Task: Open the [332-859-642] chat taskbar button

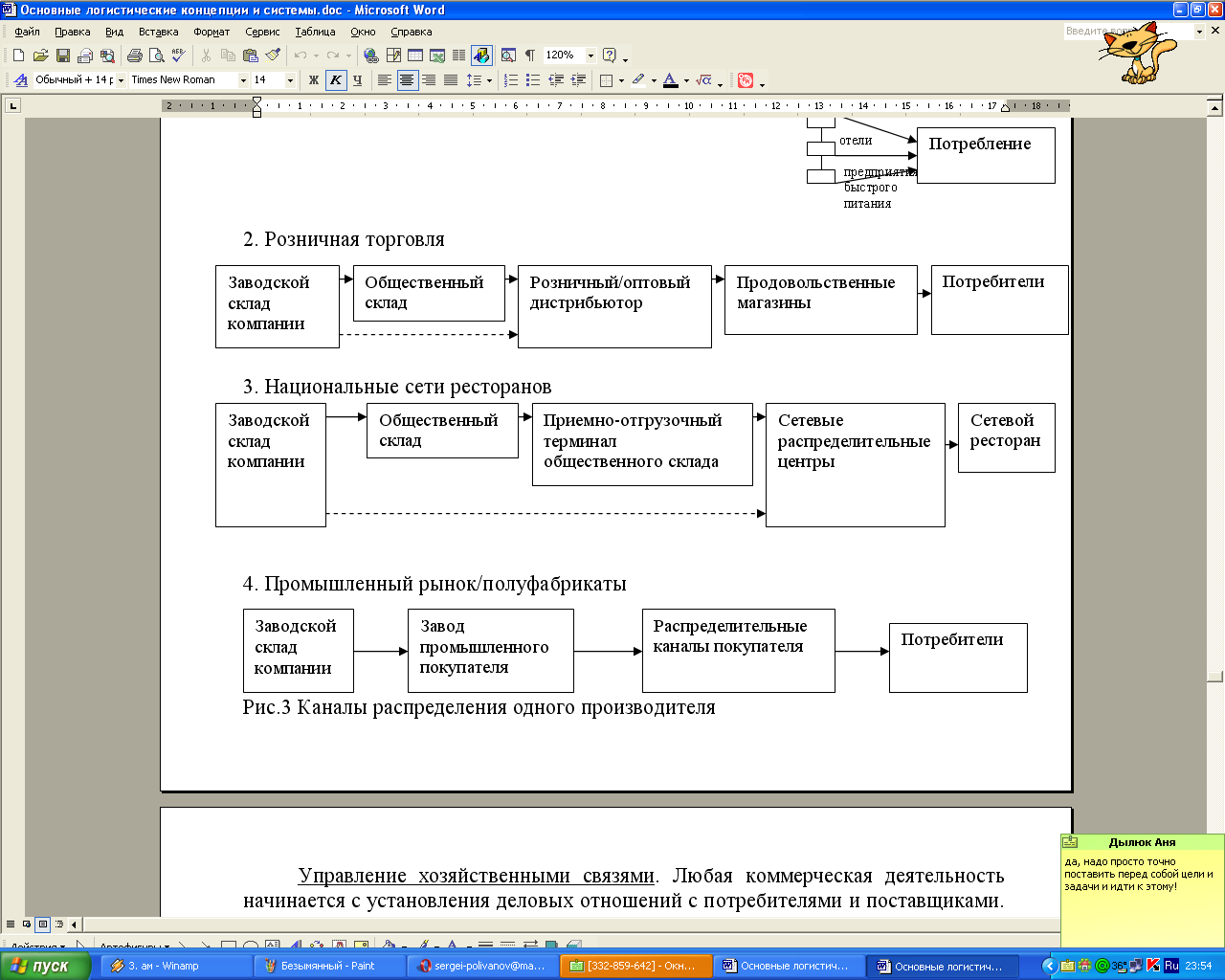Action: pos(635,966)
